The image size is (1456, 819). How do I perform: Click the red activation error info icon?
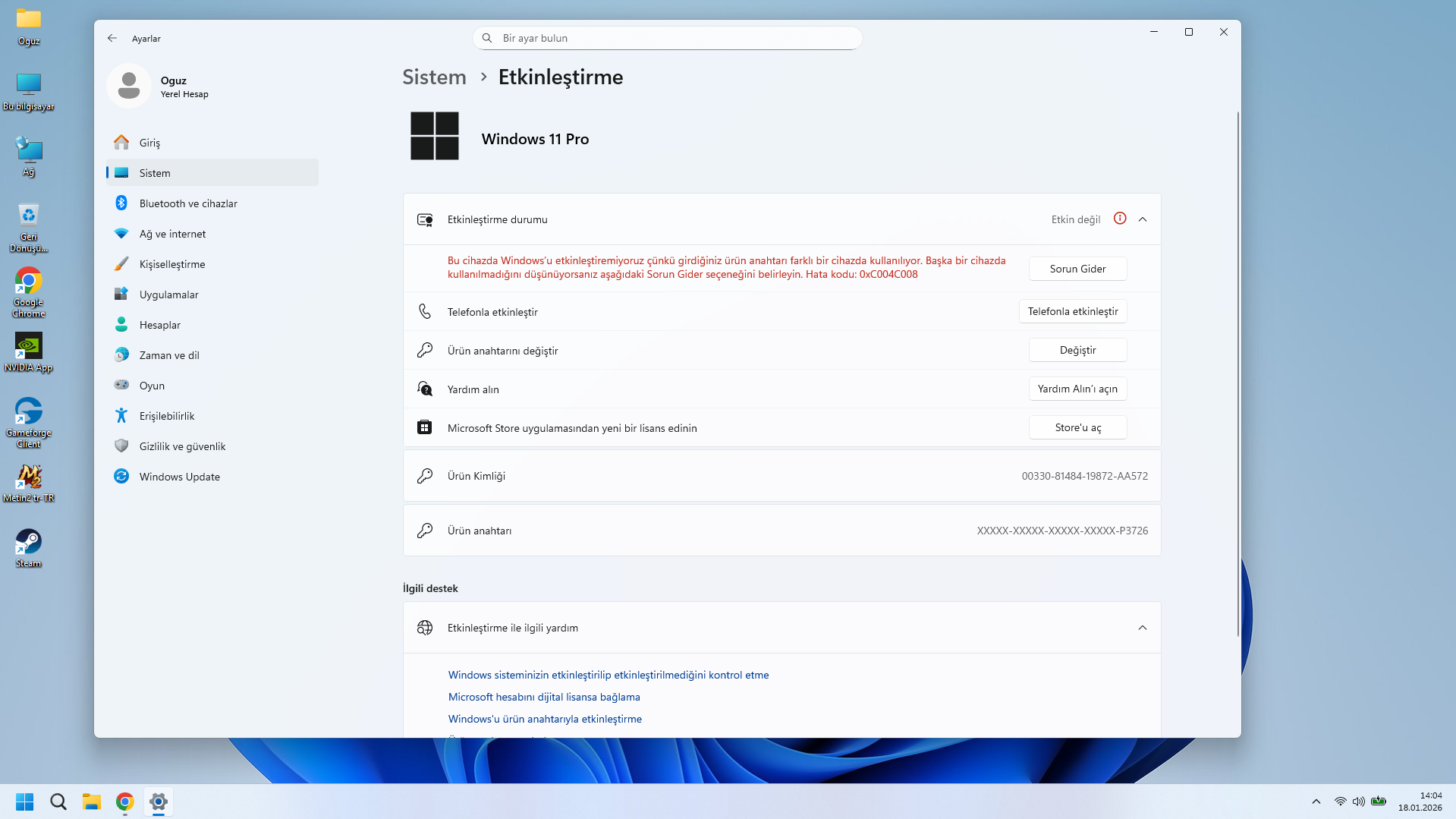(x=1120, y=219)
